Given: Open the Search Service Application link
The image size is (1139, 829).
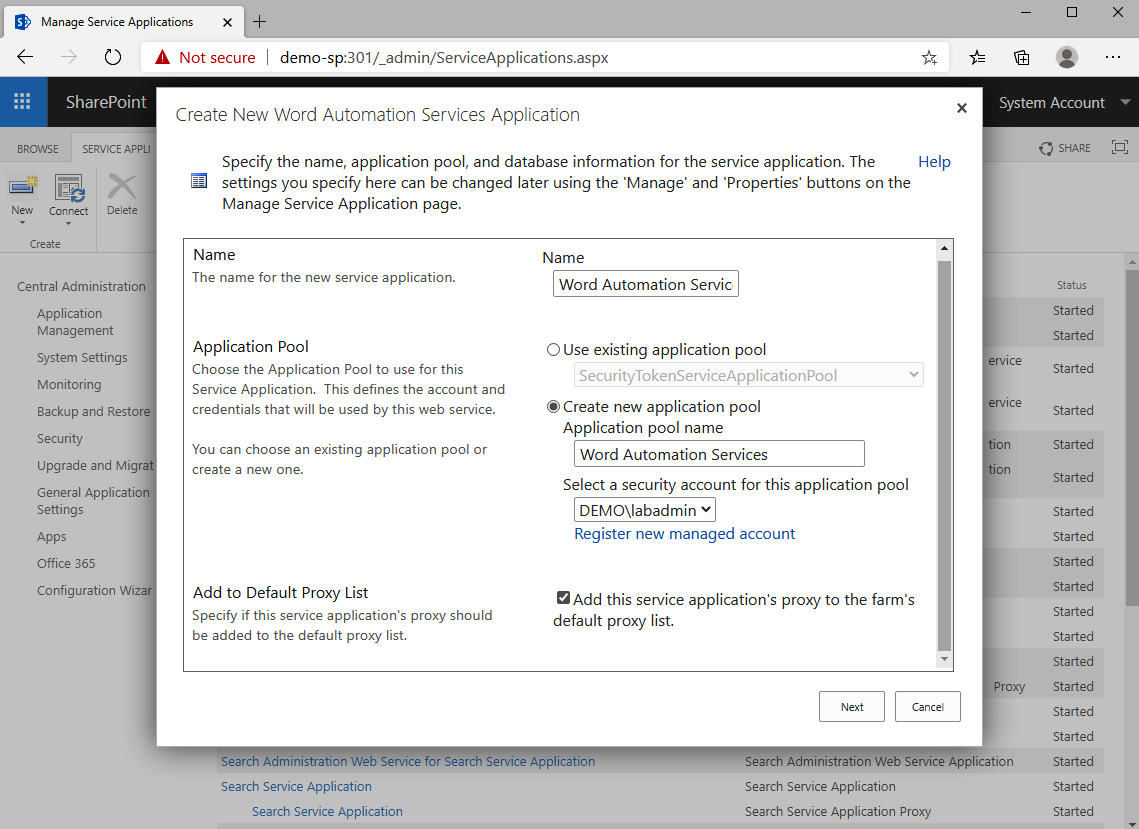Looking at the screenshot, I should click(x=296, y=786).
